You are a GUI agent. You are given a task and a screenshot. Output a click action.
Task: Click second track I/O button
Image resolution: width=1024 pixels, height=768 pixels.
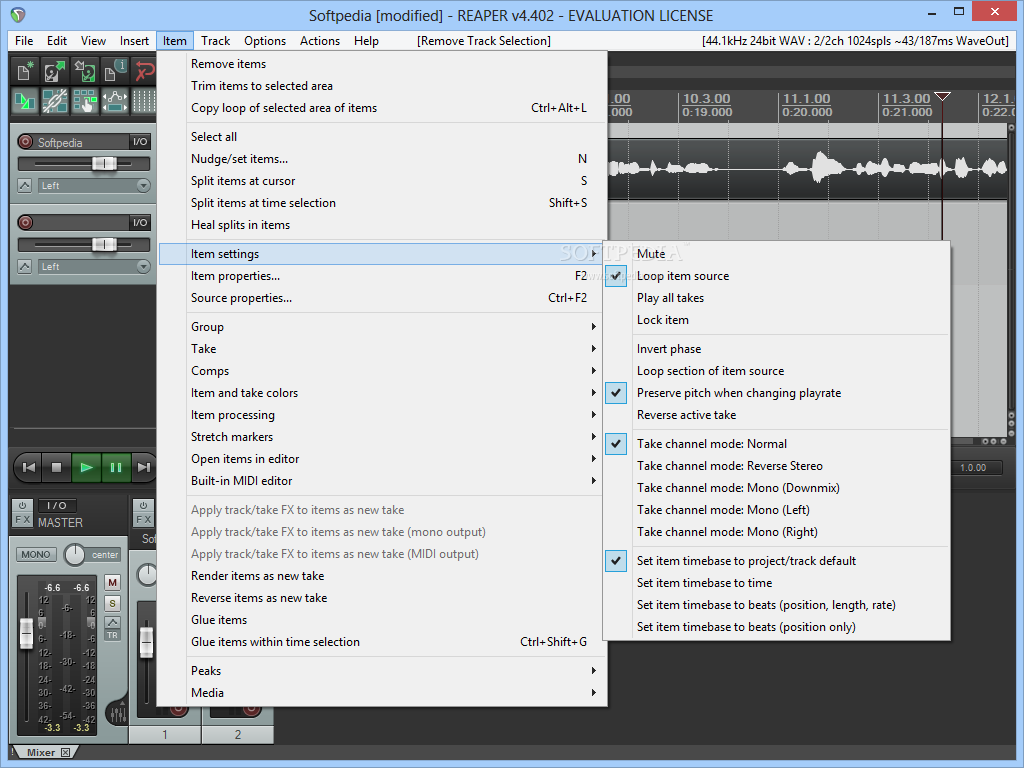pyautogui.click(x=140, y=223)
